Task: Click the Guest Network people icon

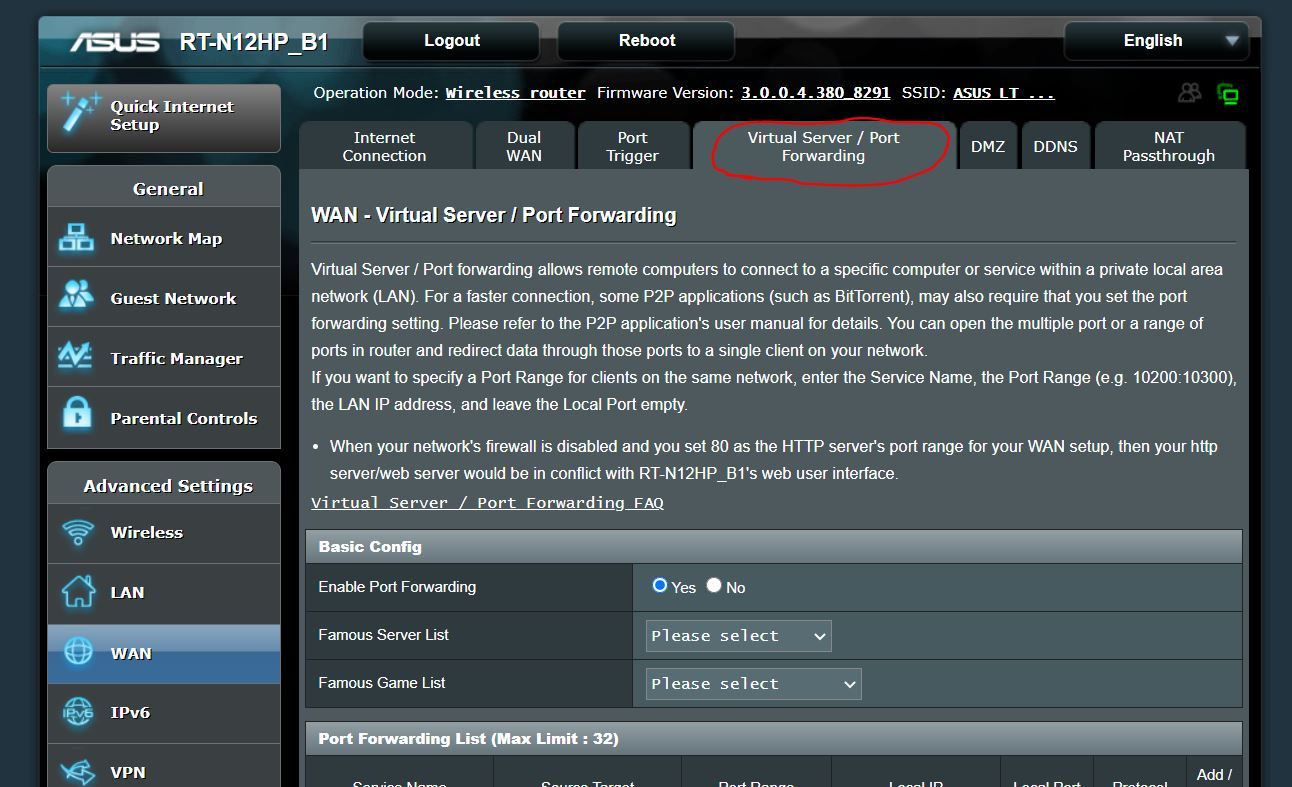Action: (x=77, y=297)
